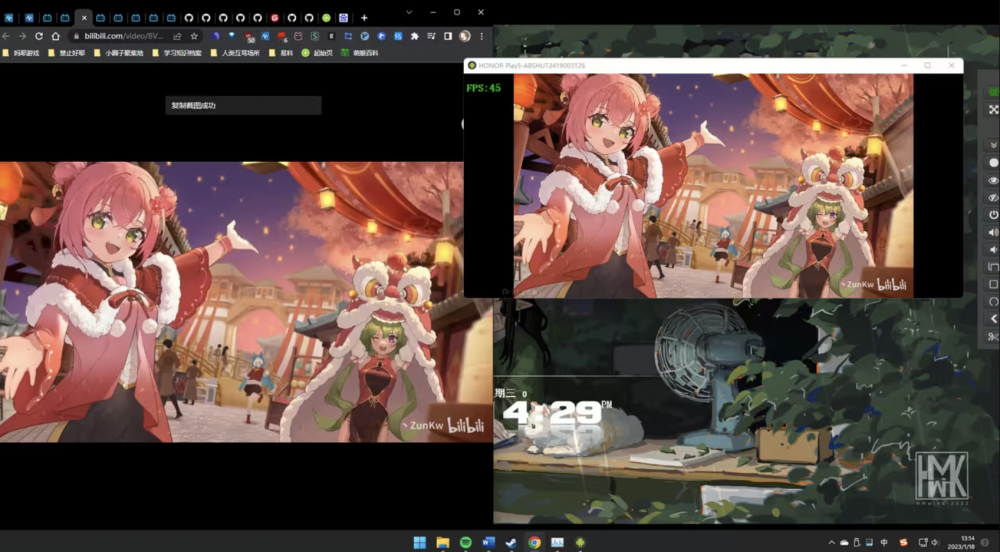
Task: Open a new Chrome tab
Action: pyautogui.click(x=364, y=18)
